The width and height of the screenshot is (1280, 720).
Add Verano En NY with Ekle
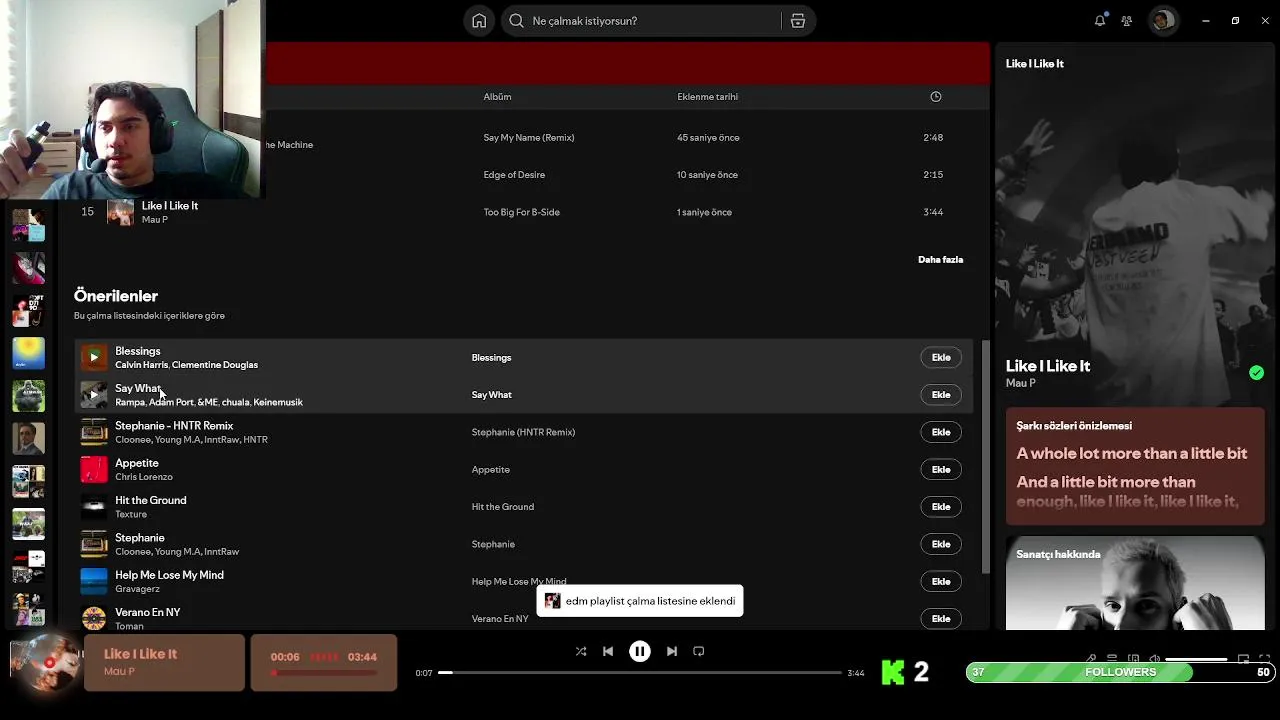coord(941,619)
